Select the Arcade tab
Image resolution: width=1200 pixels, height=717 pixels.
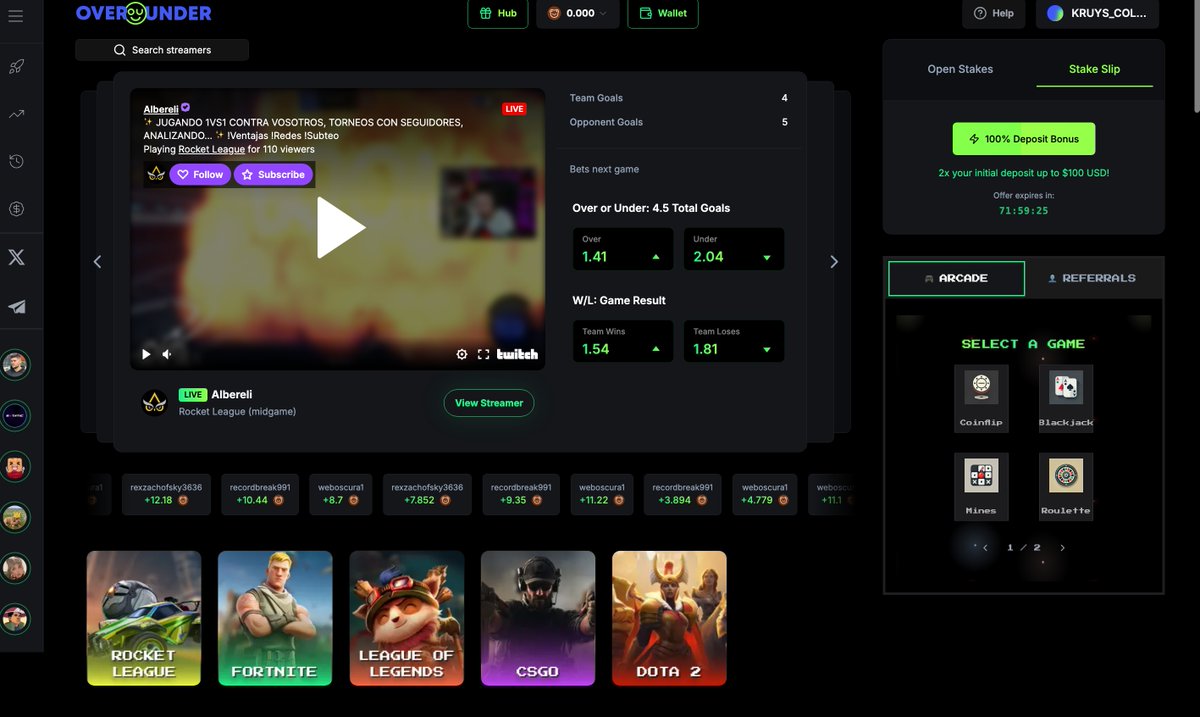[956, 278]
